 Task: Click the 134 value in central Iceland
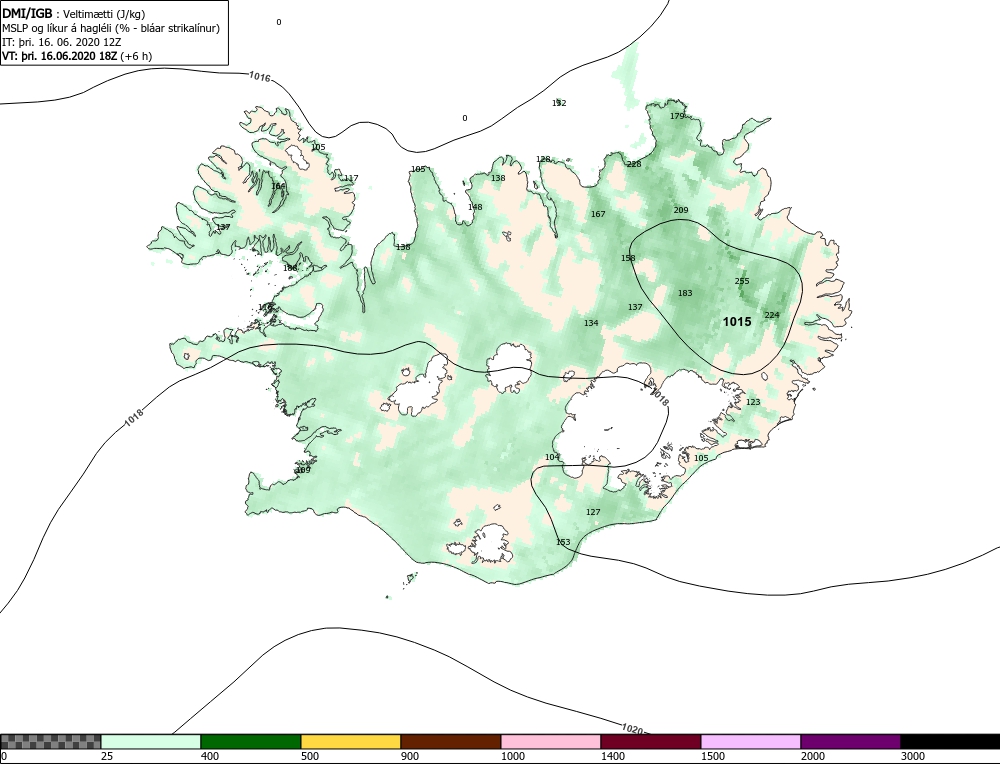[x=591, y=323]
